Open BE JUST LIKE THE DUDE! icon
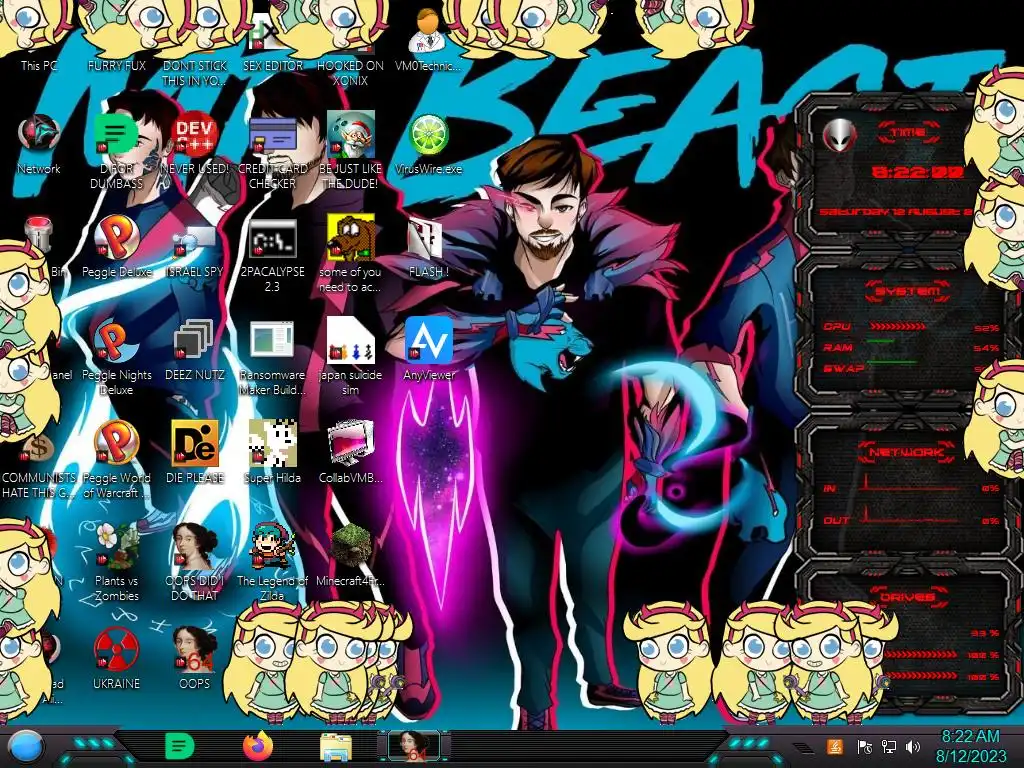This screenshot has height=768, width=1024. tap(350, 150)
